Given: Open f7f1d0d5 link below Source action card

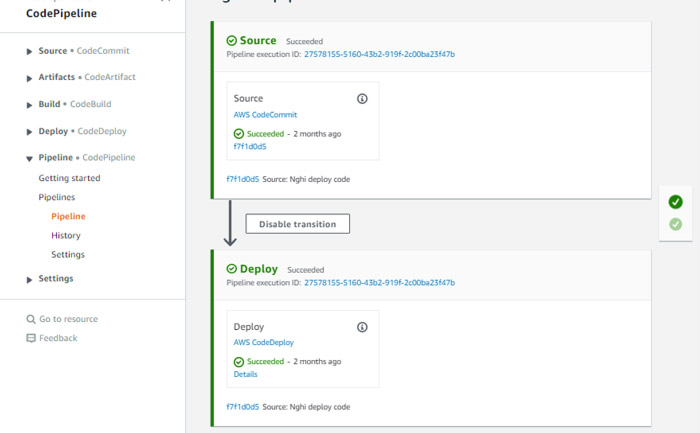Looking at the screenshot, I should coord(242,179).
